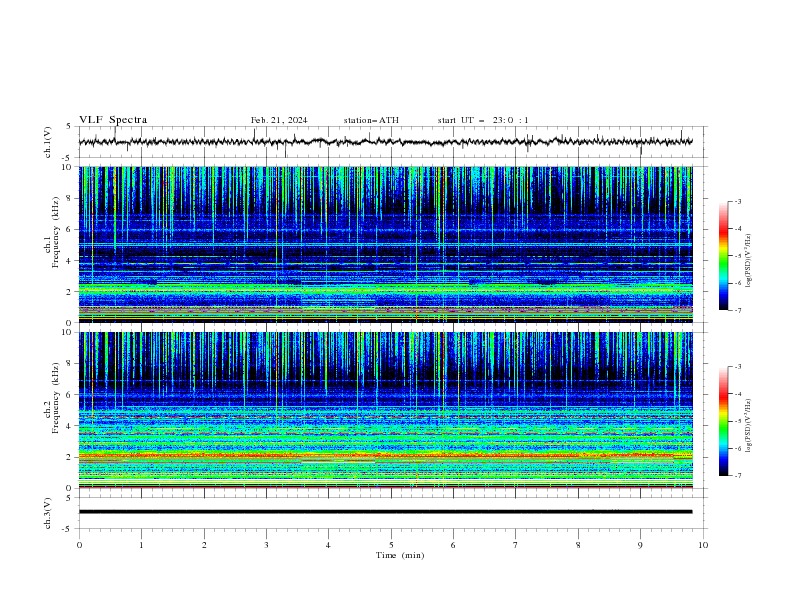The height and width of the screenshot is (612, 792).
Task: Click the time axis tick label '10'
Action: pyautogui.click(x=703, y=545)
